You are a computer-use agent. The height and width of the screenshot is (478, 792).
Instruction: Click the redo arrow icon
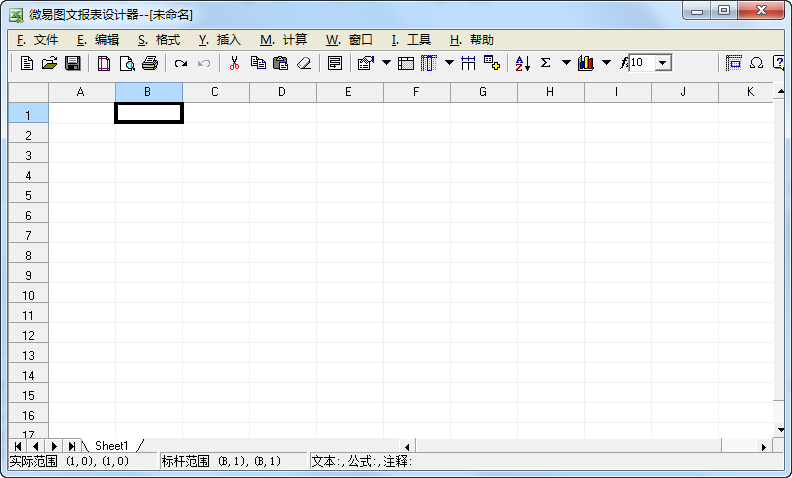coord(181,63)
